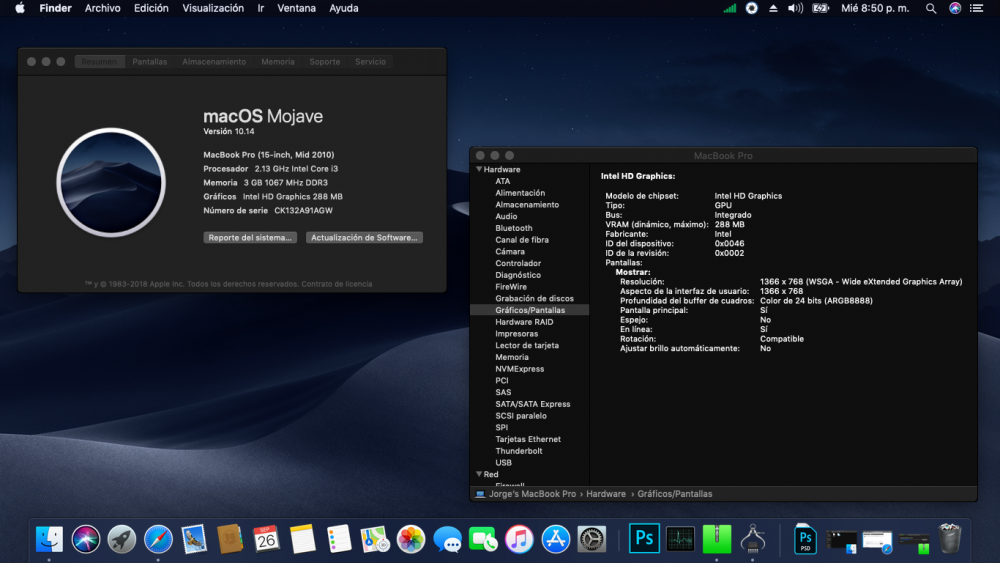The image size is (1000, 563).
Task: Select Hardware RAID in the sidebar
Action: [x=524, y=322]
